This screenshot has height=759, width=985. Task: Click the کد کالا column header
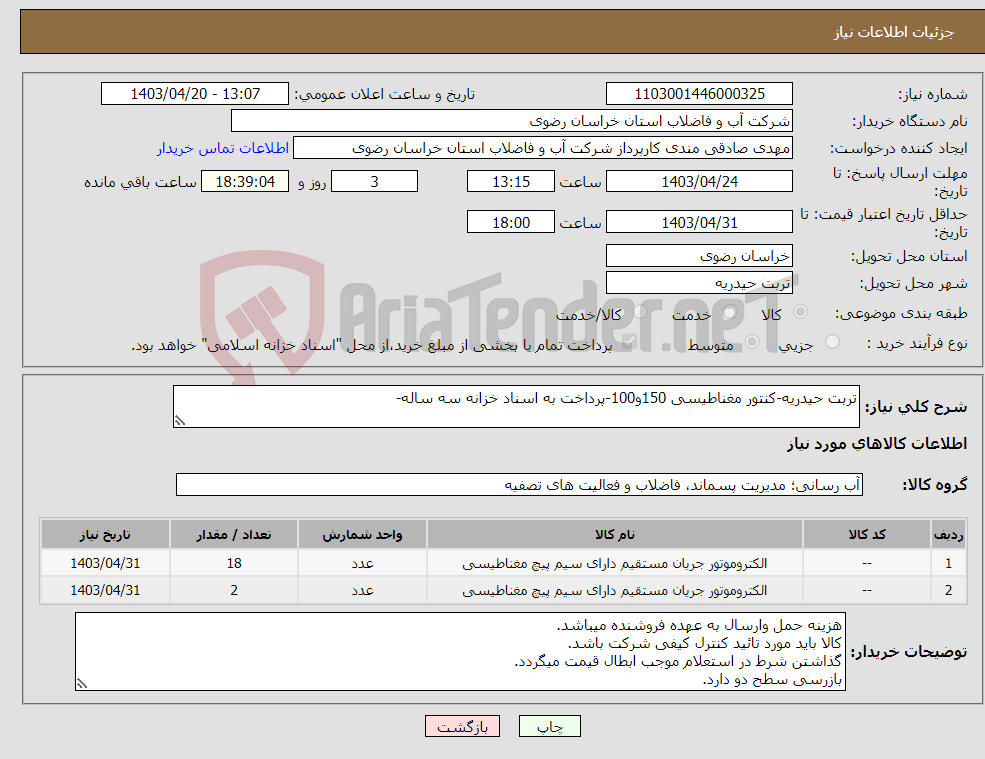[x=867, y=534]
